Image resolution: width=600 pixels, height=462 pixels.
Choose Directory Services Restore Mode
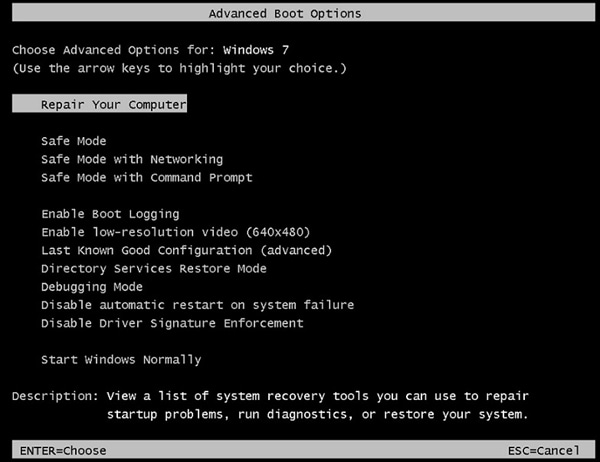coord(153,268)
